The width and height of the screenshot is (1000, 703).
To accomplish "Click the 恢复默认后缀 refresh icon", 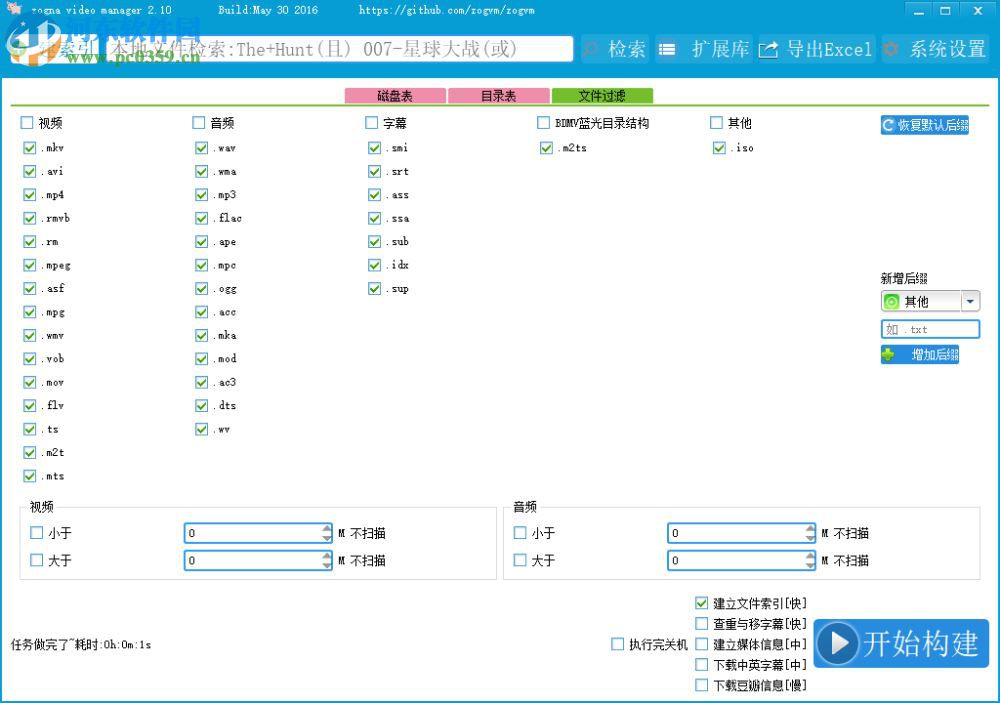I will (886, 124).
